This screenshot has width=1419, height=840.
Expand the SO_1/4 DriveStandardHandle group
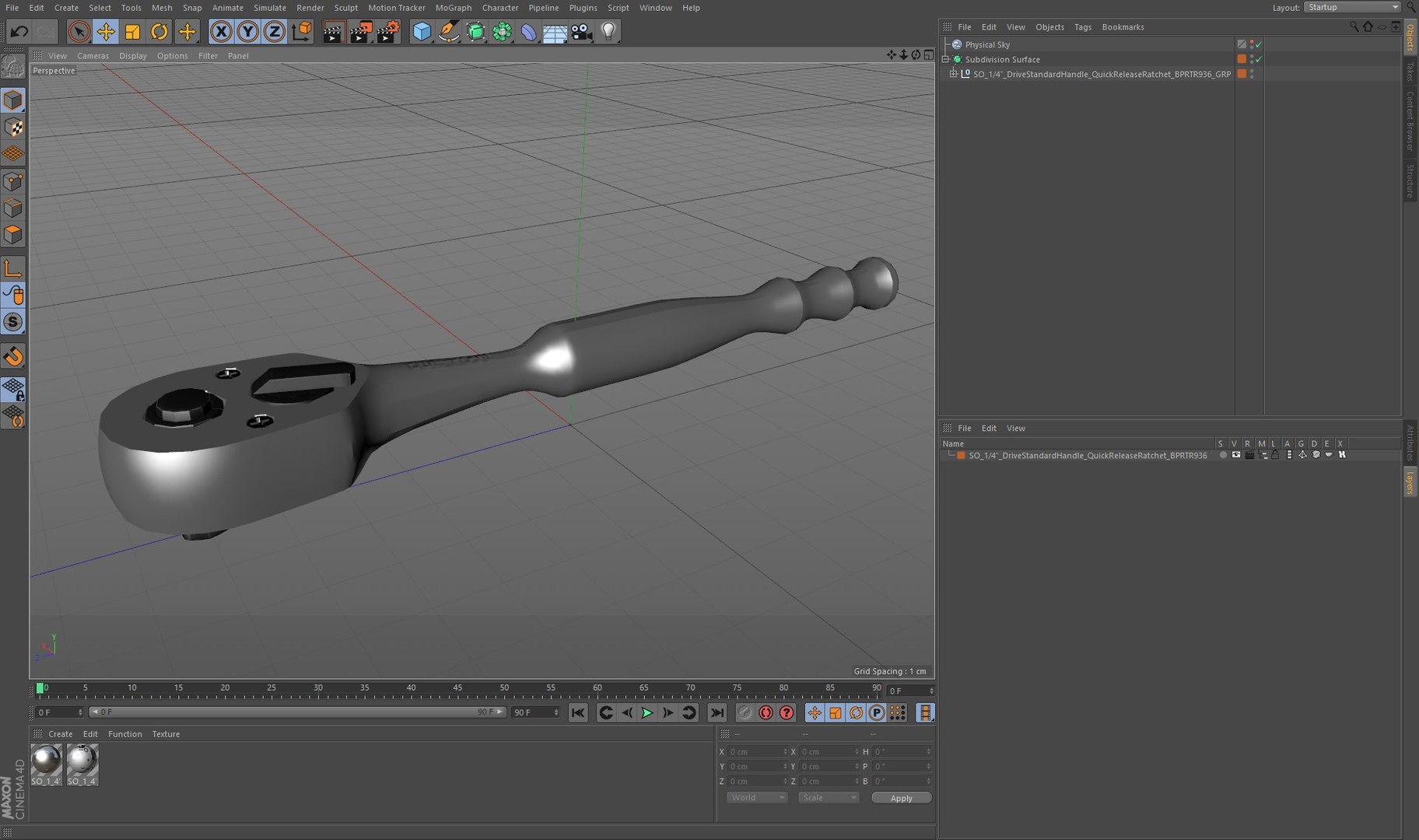(x=954, y=74)
